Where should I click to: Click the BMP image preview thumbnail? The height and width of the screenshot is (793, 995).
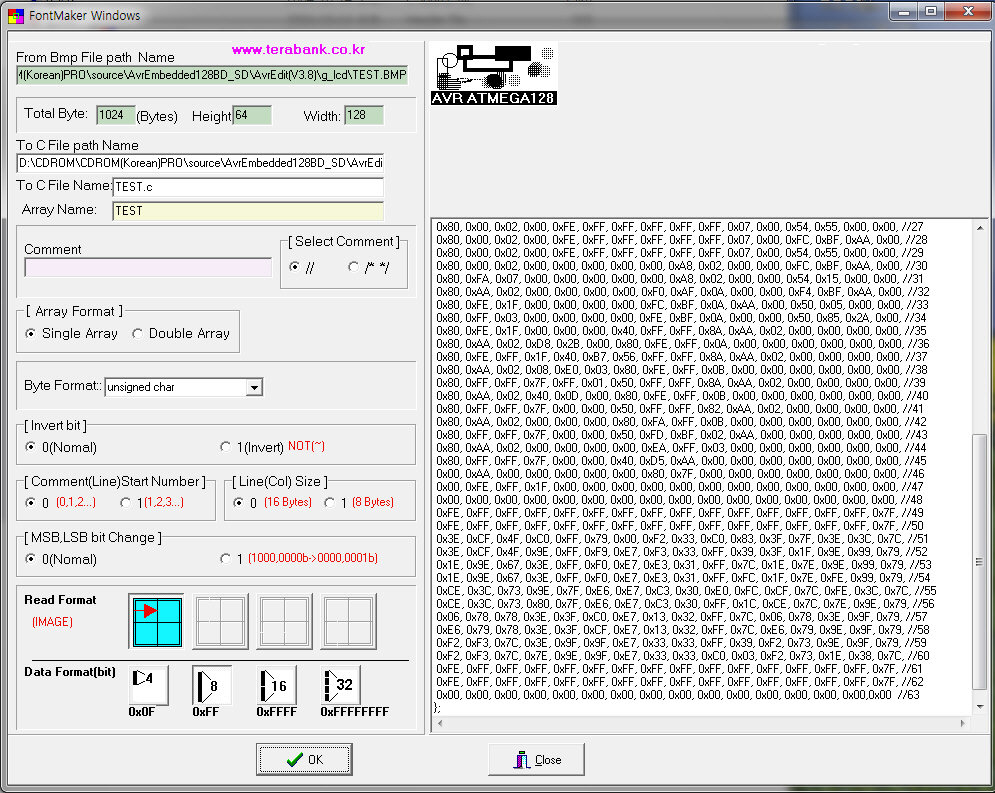[495, 75]
